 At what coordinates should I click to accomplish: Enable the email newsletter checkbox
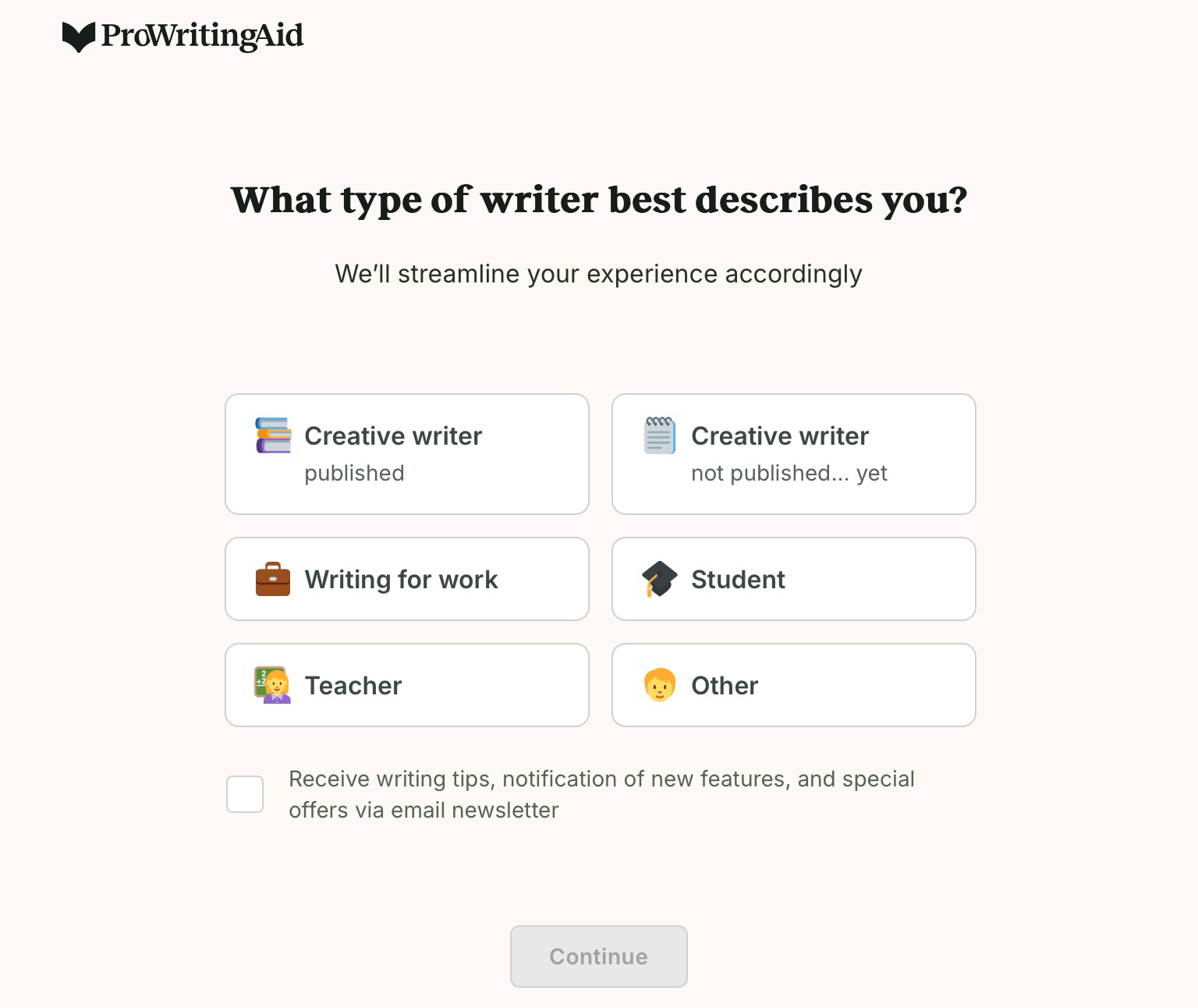244,794
